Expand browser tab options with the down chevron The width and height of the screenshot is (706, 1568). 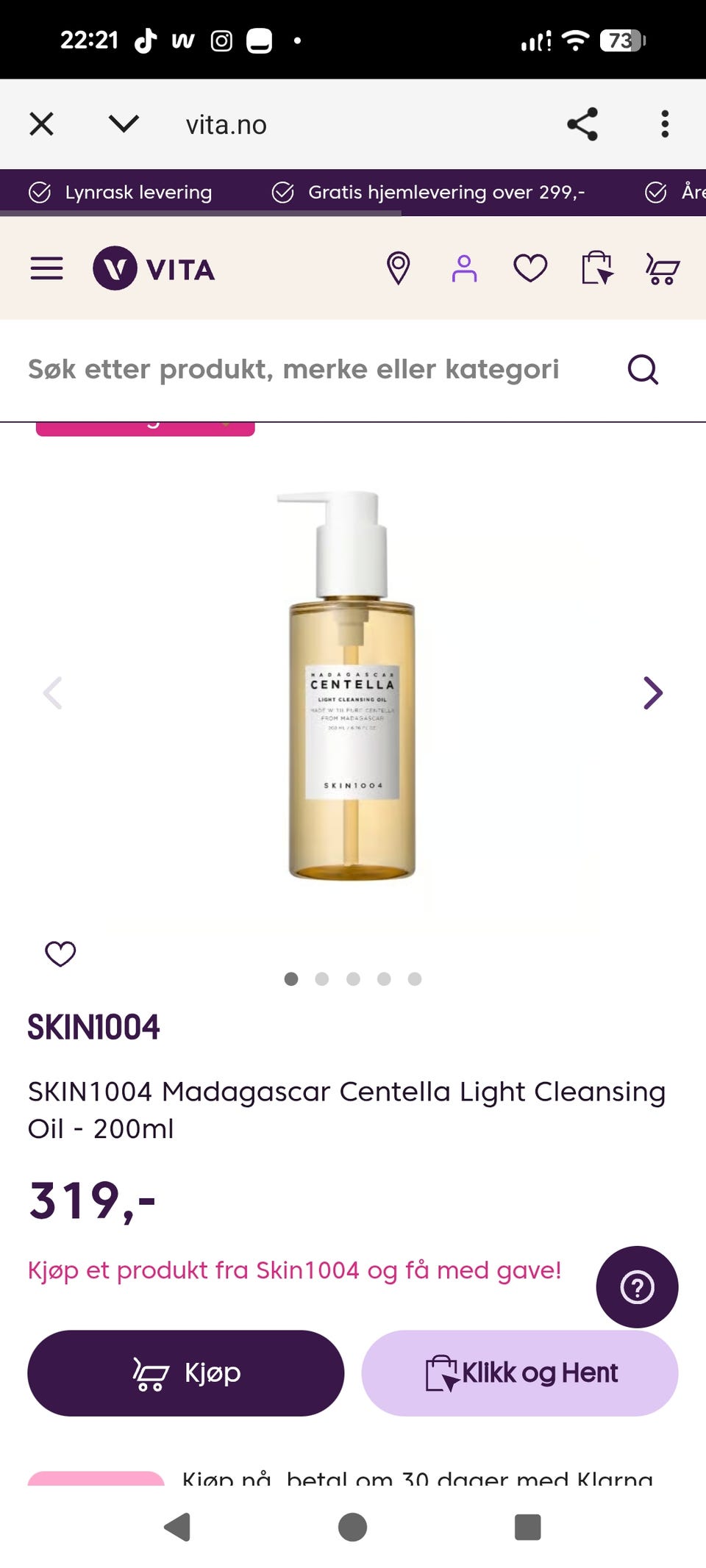tap(124, 123)
